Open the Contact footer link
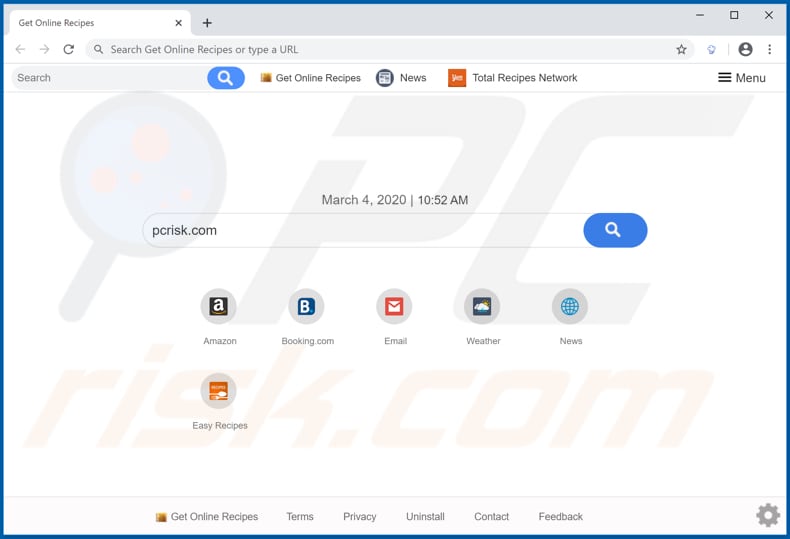Viewport: 790px width, 539px height. (x=491, y=516)
